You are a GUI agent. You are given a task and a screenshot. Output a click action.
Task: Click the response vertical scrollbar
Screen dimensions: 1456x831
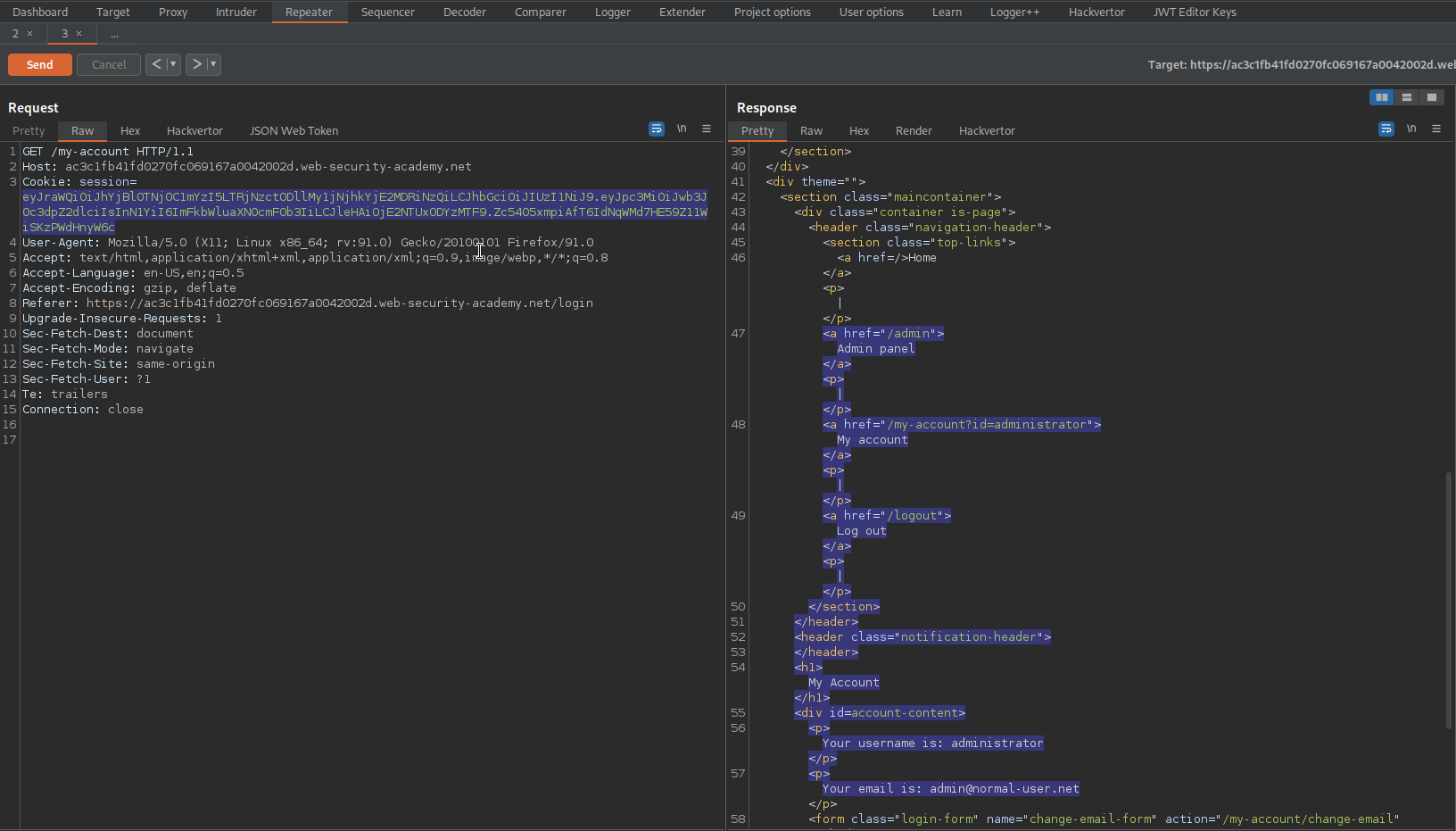1449,600
